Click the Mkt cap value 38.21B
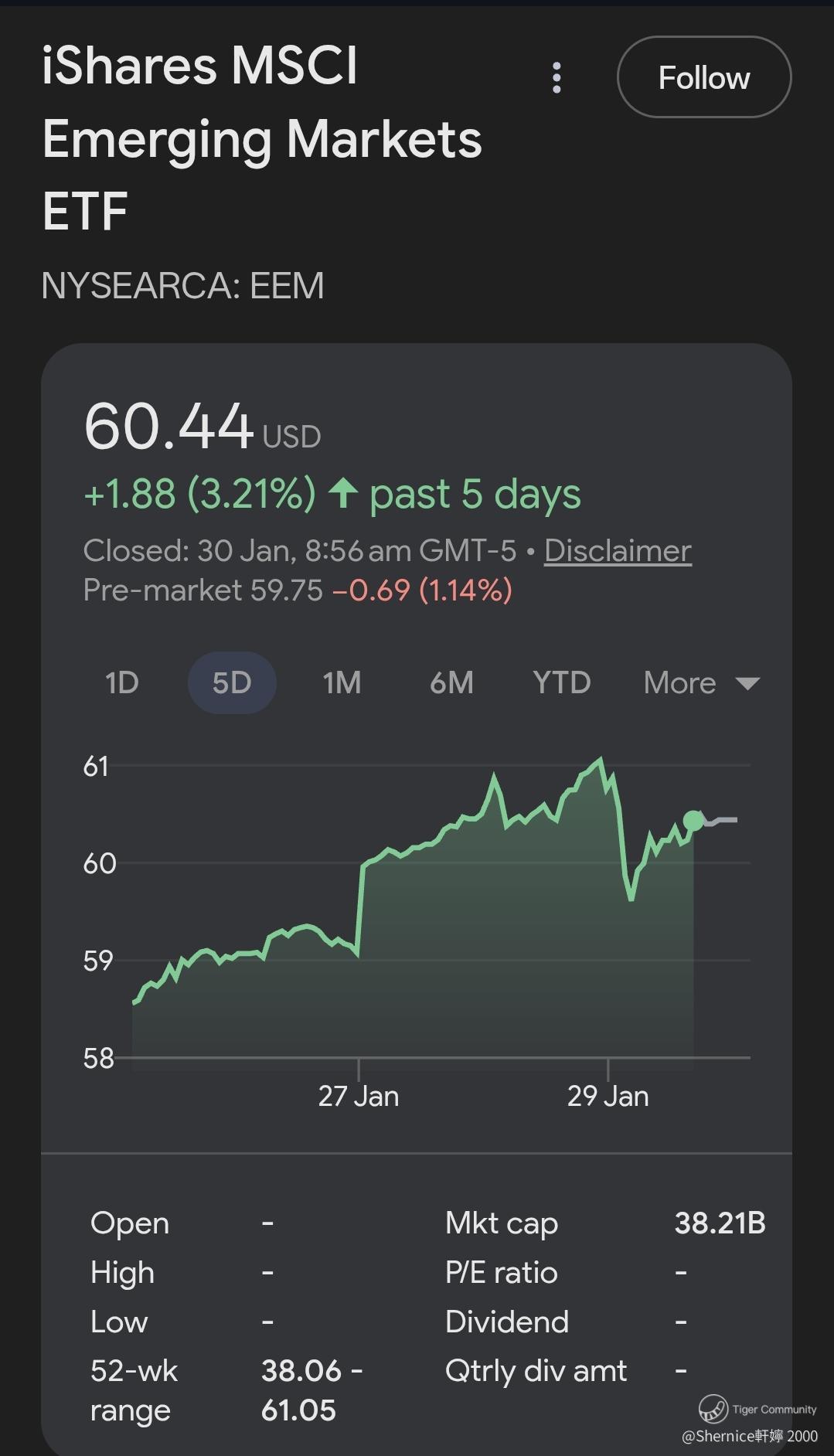 pyautogui.click(x=720, y=1223)
